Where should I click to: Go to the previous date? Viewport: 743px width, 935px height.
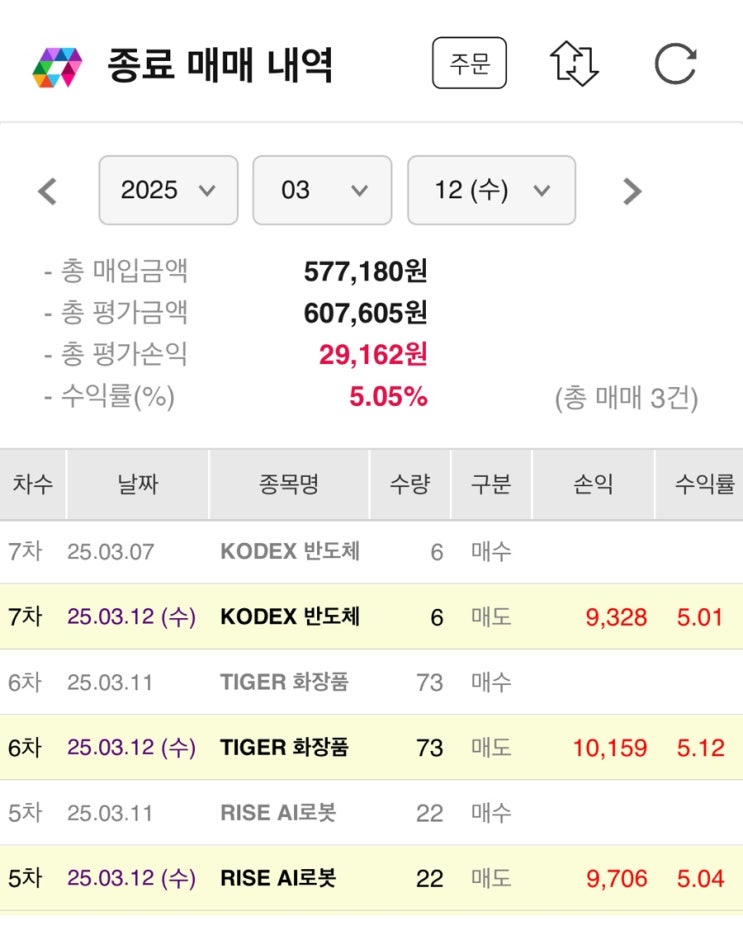47,190
